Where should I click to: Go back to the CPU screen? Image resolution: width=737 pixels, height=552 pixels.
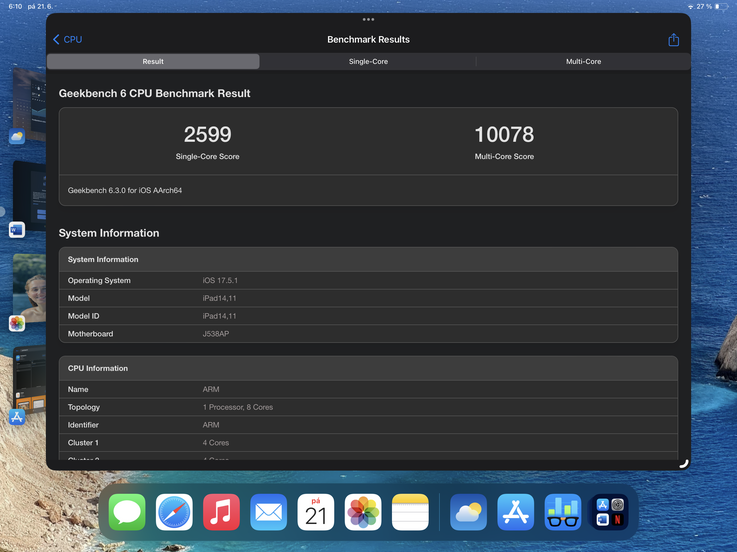point(68,39)
